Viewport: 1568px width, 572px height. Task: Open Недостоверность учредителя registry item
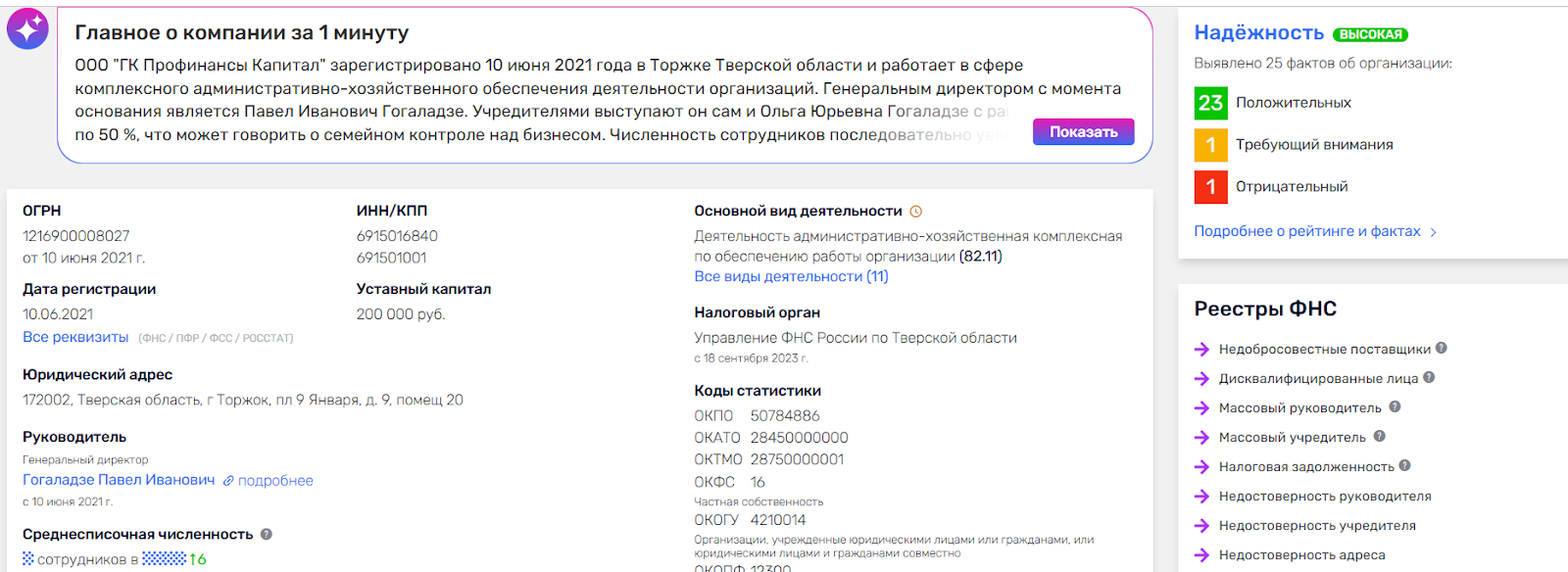click(x=1316, y=526)
